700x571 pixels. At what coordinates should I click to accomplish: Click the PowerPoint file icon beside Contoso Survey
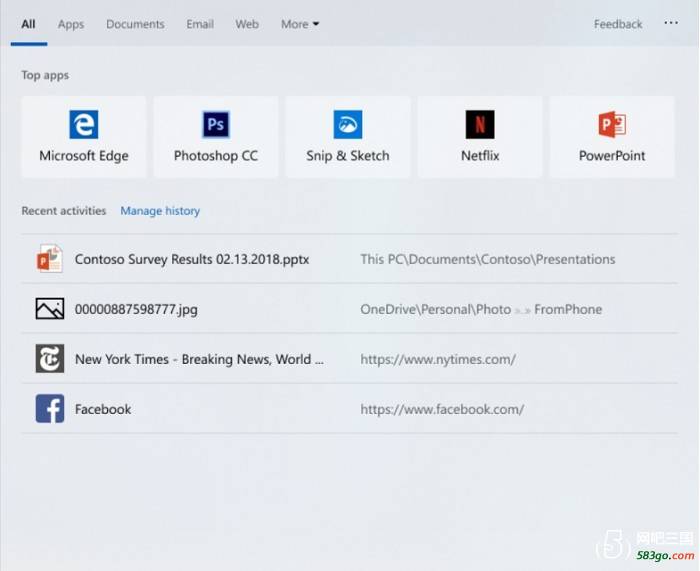pyautogui.click(x=50, y=258)
